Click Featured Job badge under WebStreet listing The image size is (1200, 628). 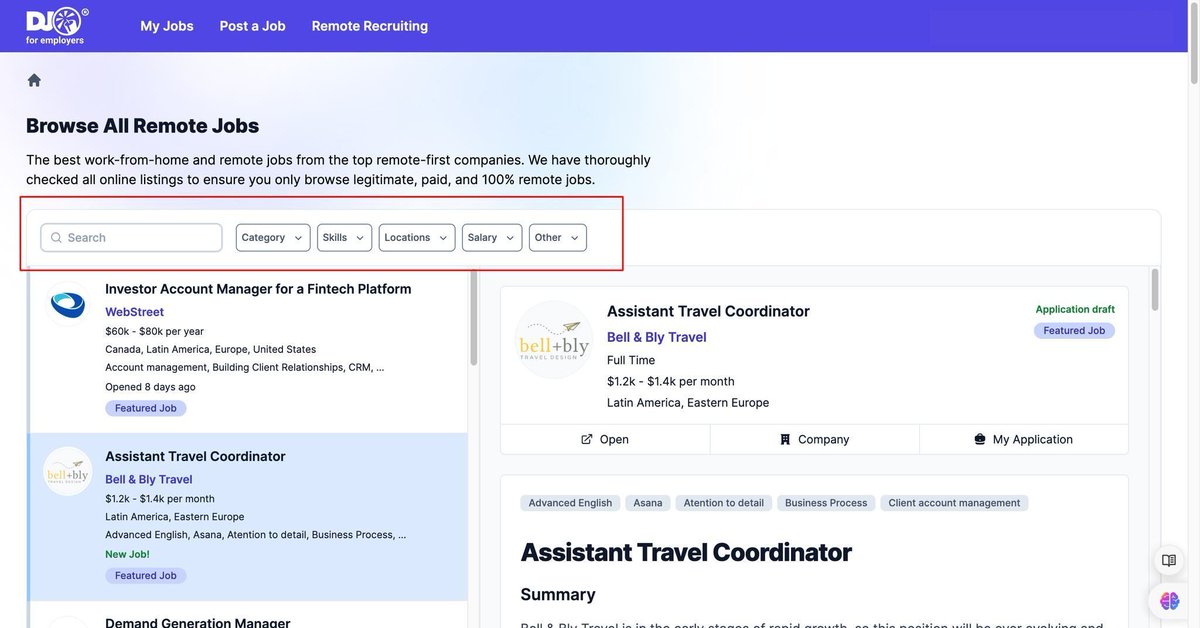pyautogui.click(x=146, y=408)
